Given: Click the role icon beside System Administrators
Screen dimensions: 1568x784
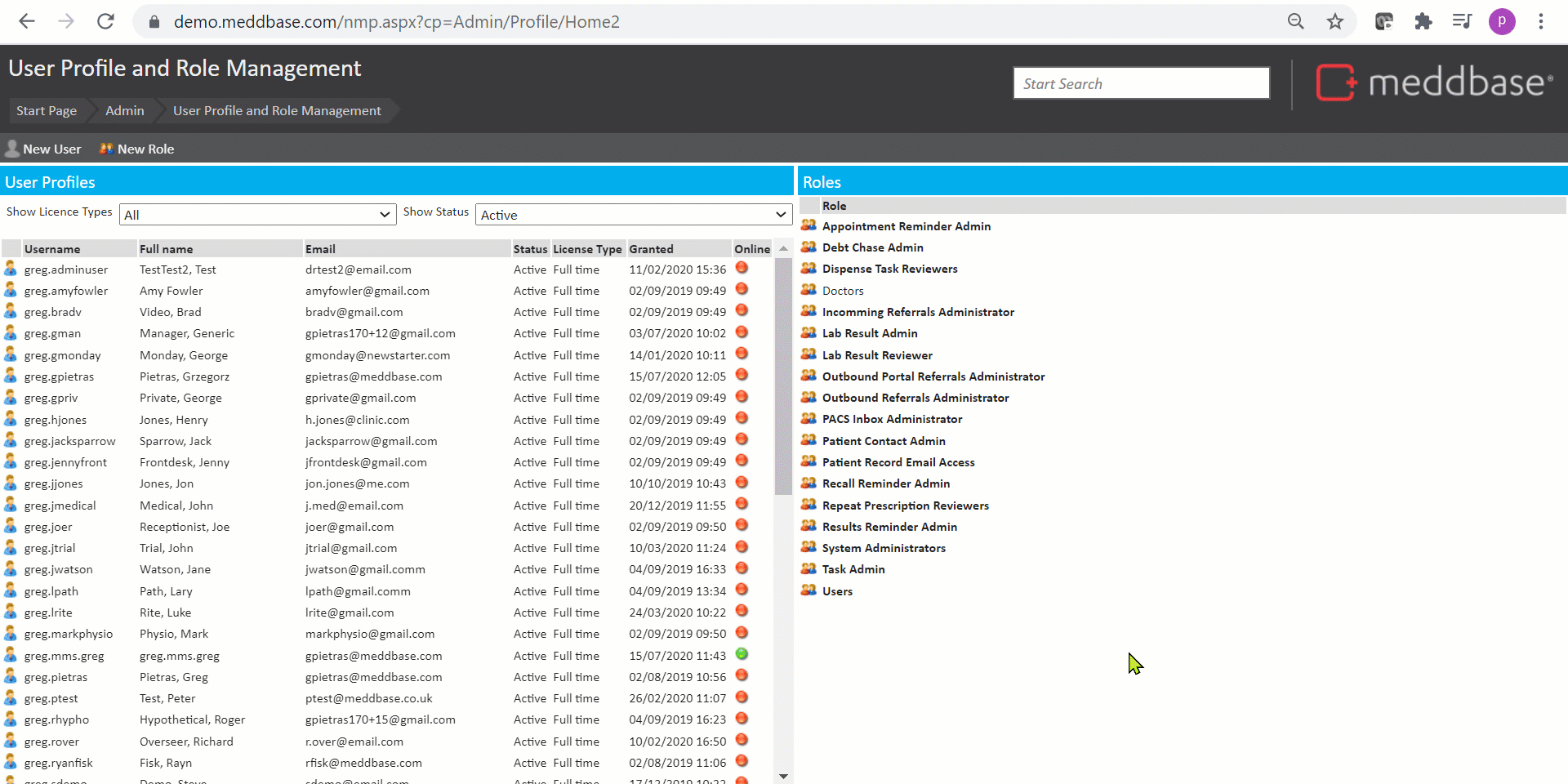Looking at the screenshot, I should pyautogui.click(x=808, y=547).
